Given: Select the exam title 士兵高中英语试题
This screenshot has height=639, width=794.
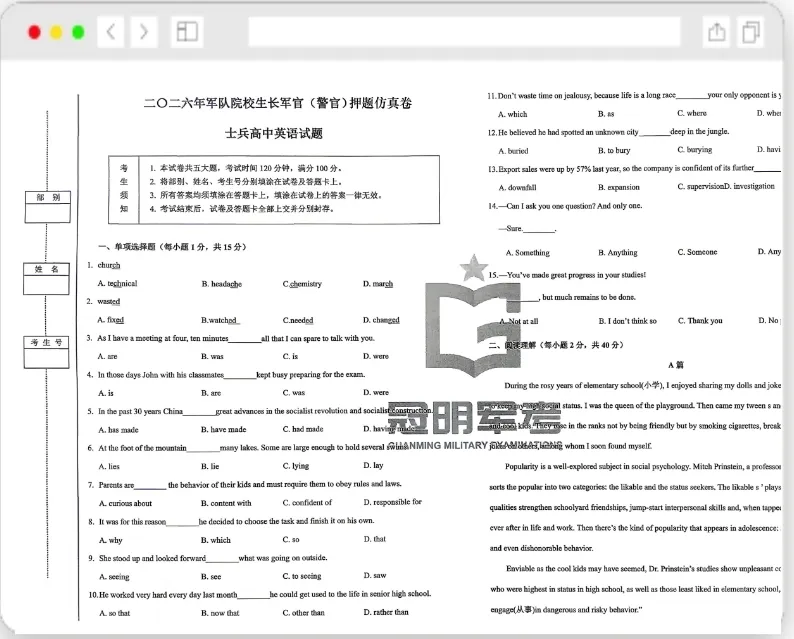Looking at the screenshot, I should click(x=274, y=134).
